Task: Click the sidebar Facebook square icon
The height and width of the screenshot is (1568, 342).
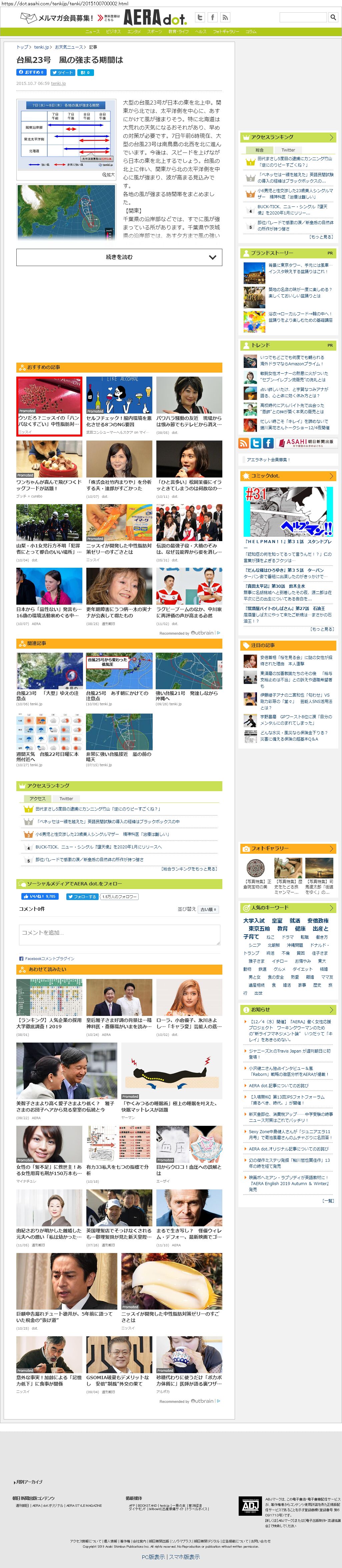Action: [x=268, y=443]
